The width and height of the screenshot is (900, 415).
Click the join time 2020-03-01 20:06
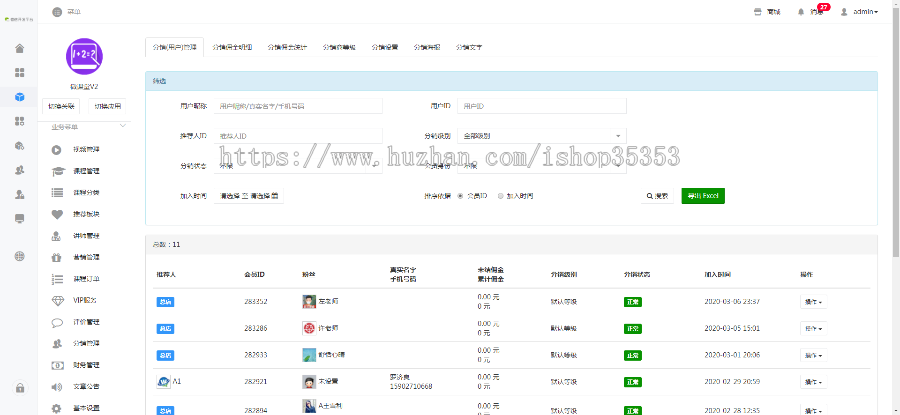(732, 355)
